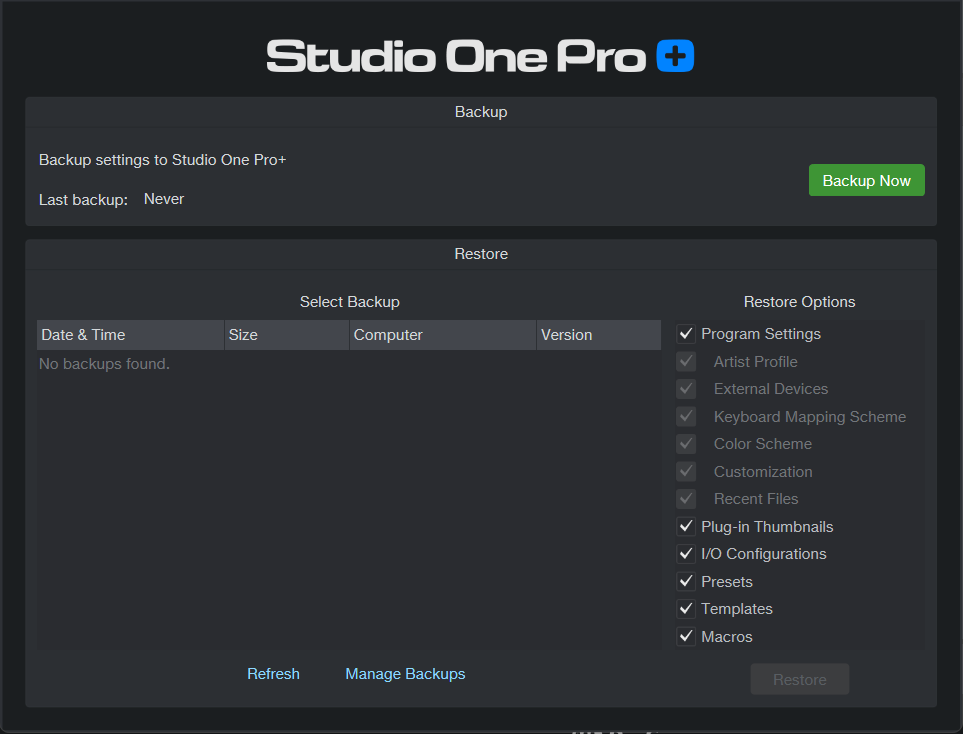Sort by the Date & Time column header
The image size is (963, 734).
coord(130,335)
